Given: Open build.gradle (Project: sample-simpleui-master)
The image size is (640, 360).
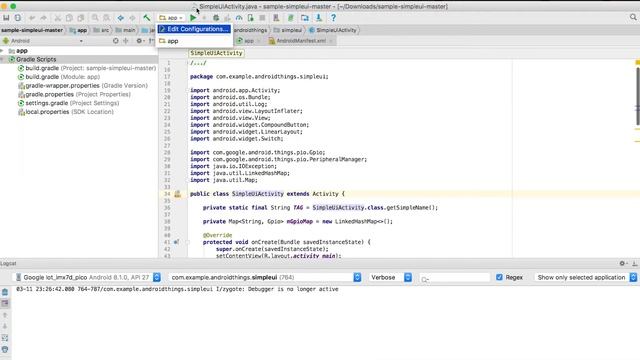Looking at the screenshot, I should [x=87, y=68].
